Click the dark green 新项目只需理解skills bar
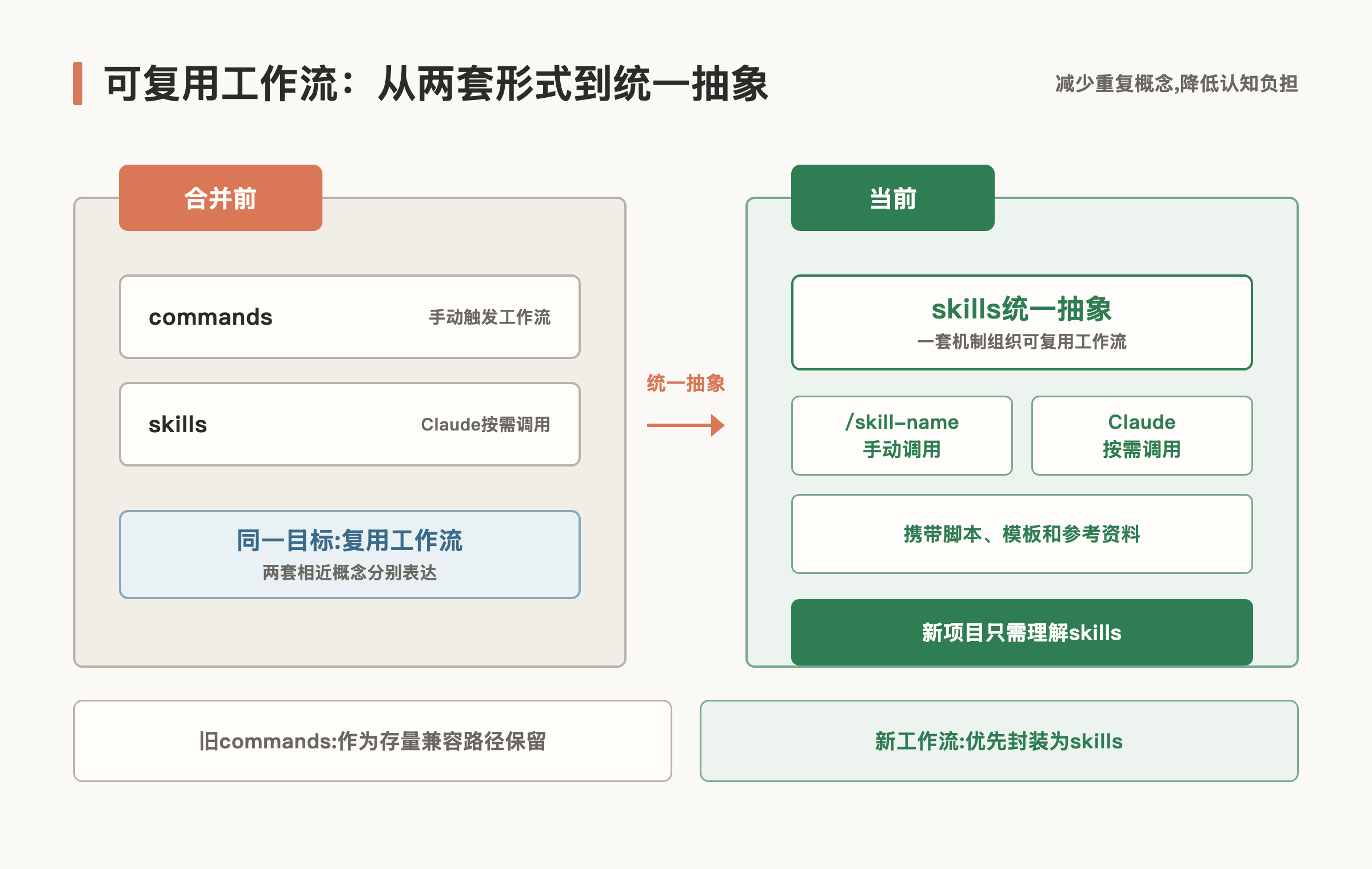Image resolution: width=1372 pixels, height=869 pixels. (1022, 632)
